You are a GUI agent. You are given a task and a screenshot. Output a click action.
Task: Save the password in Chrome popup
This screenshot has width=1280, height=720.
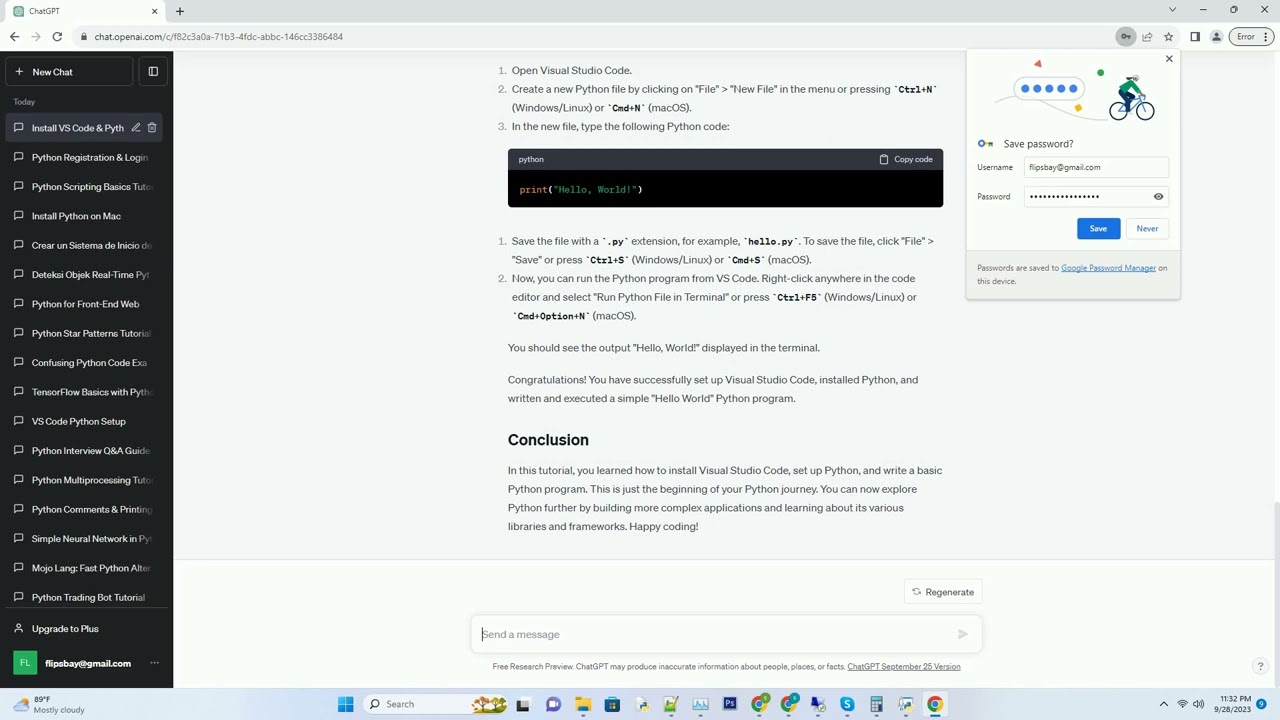tap(1098, 229)
